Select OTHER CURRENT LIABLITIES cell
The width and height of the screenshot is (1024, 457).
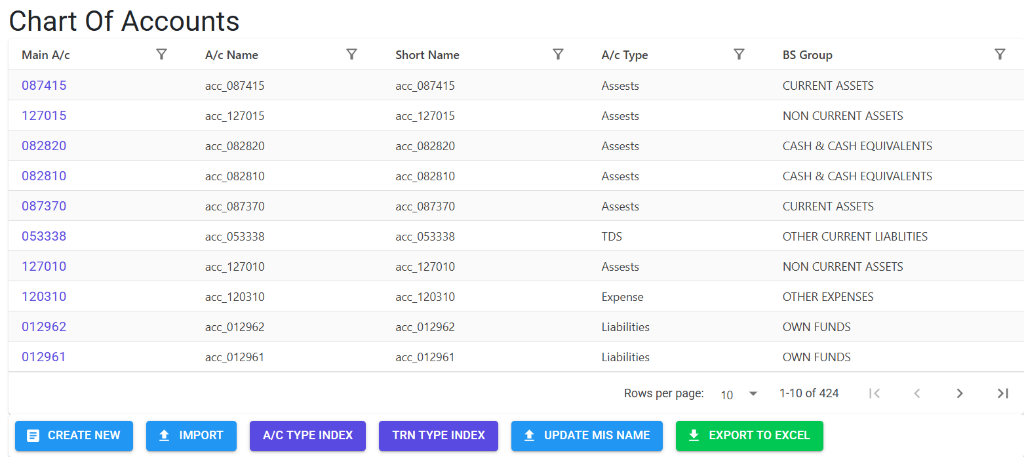(855, 236)
